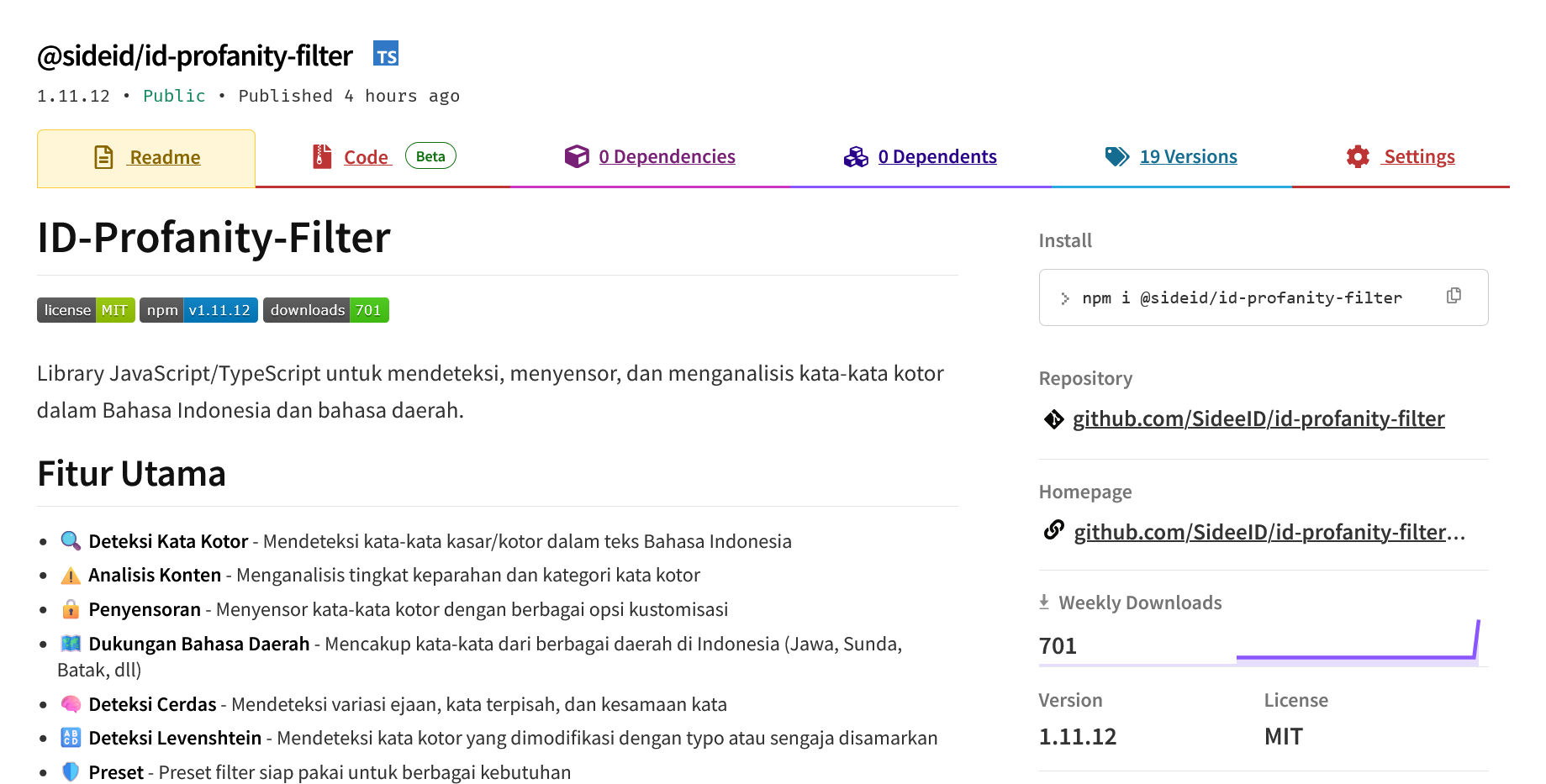Click the 'Preset' bold text
The width and height of the screenshot is (1546, 784).
coord(116,772)
